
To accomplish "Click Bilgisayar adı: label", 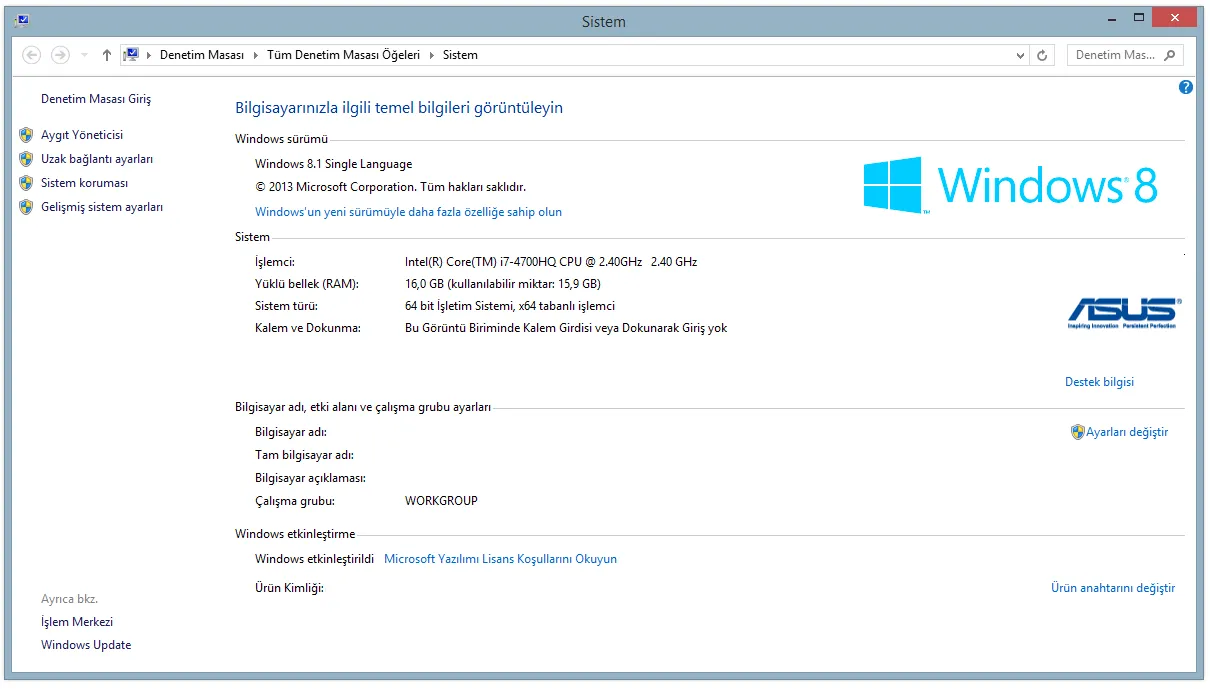I will tap(291, 432).
